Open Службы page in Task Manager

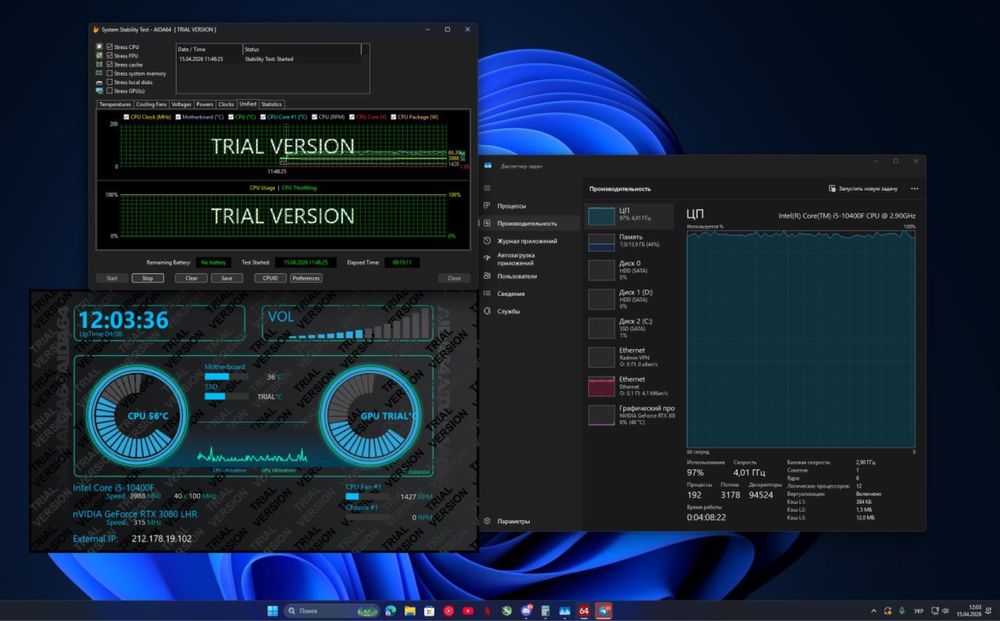[529, 311]
